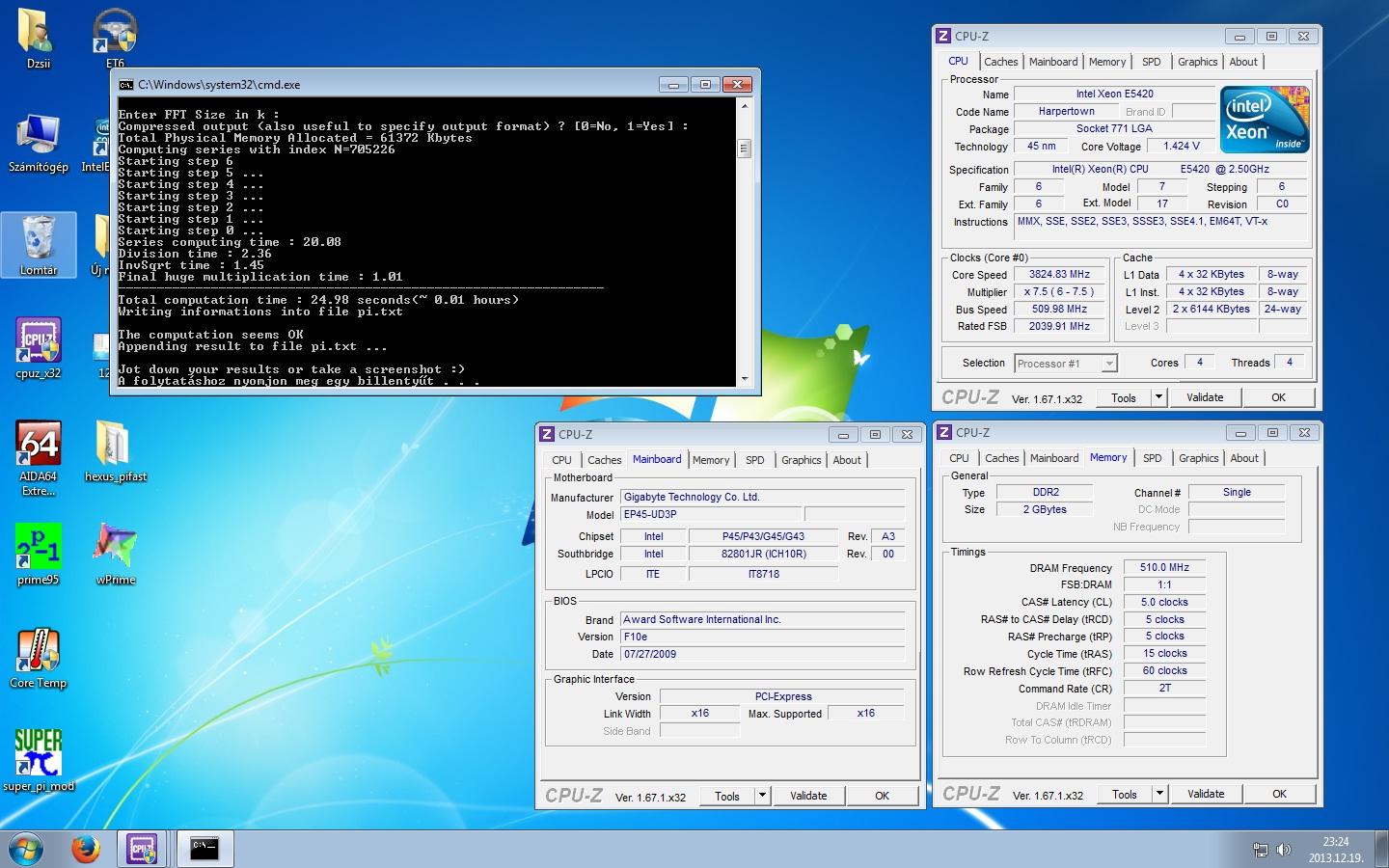
Task: Launch the cpuz_x32 desktop shortcut
Action: click(x=39, y=348)
